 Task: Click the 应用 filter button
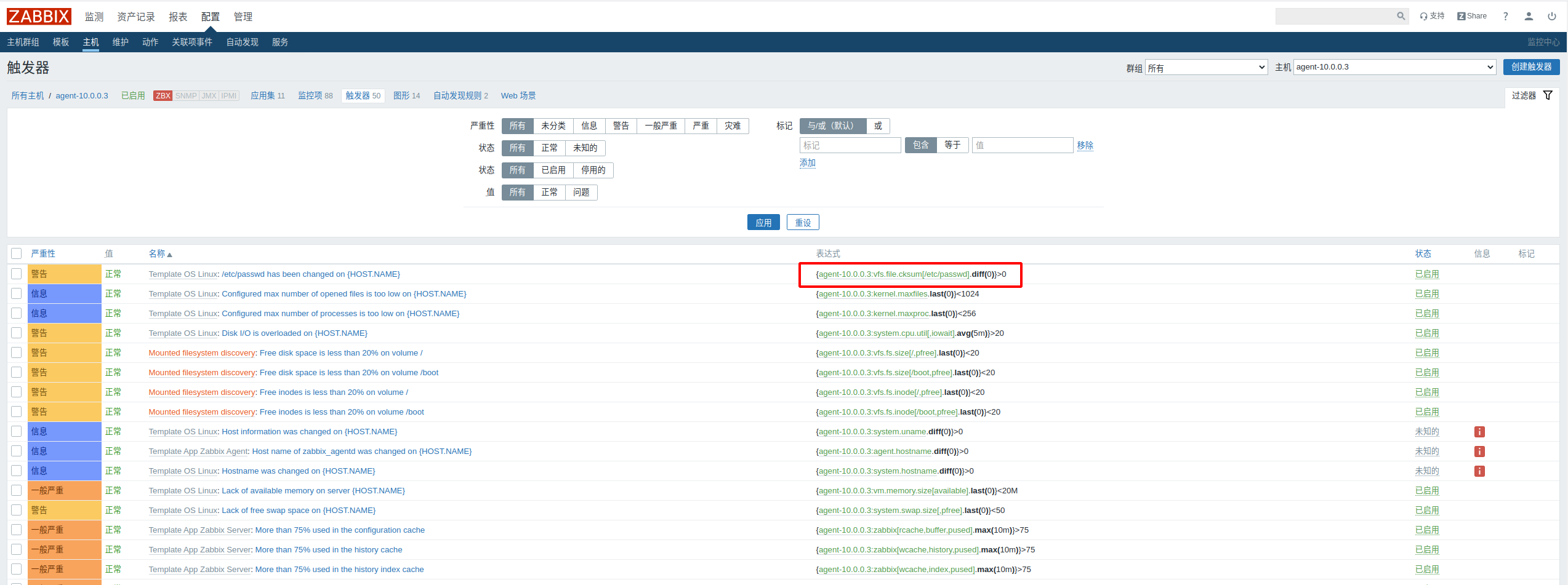(763, 222)
